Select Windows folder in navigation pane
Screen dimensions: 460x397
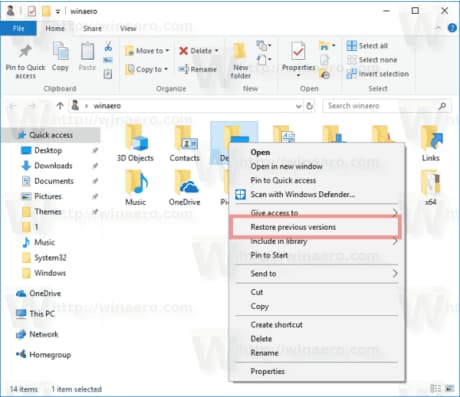coord(51,273)
